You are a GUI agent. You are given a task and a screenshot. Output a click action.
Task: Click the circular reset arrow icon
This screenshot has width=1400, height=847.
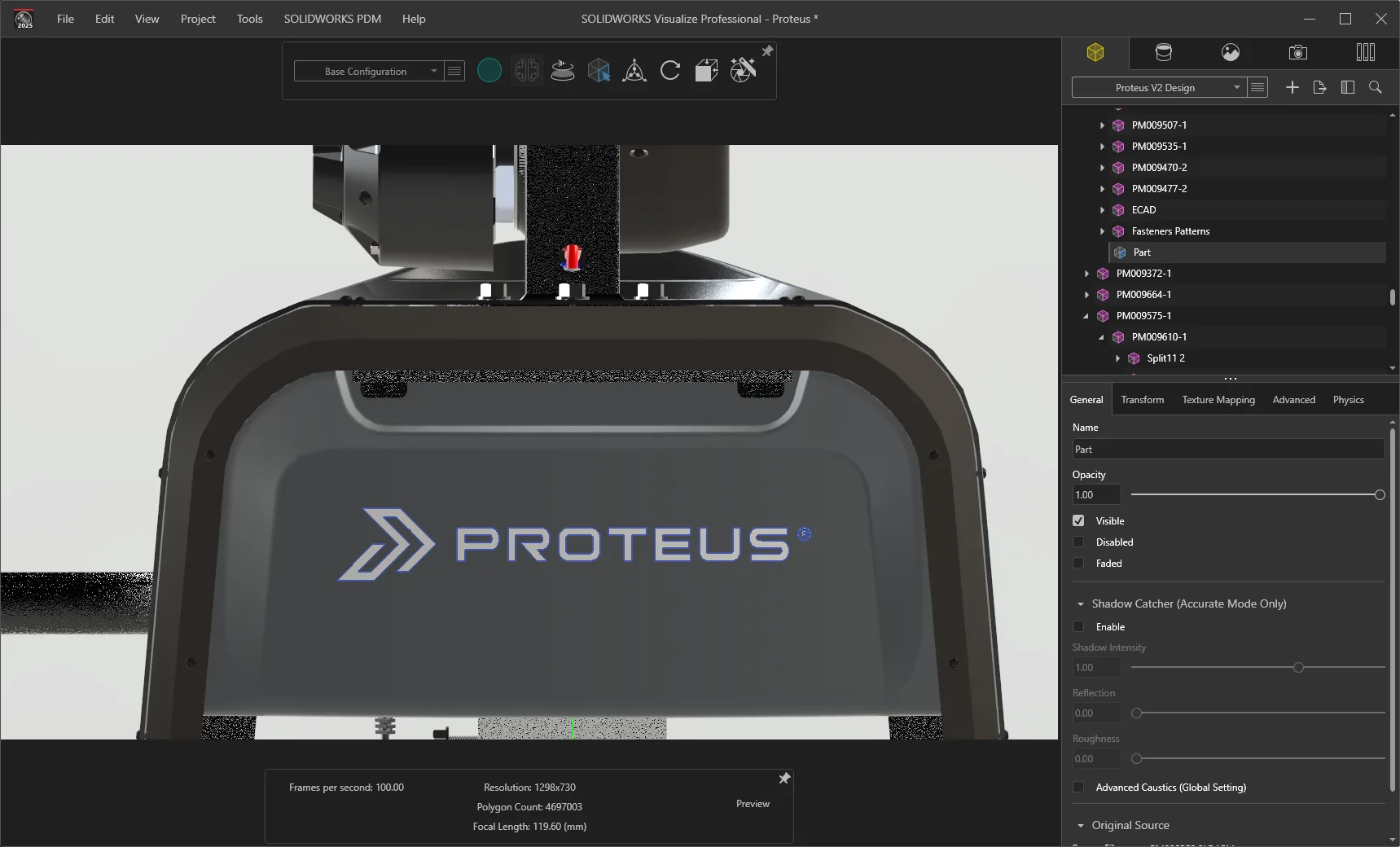pos(670,71)
